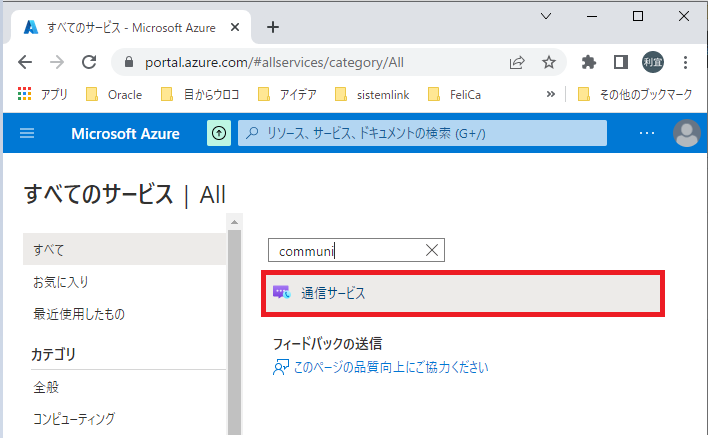Open the Oracle bookmark folder
Viewport: 711px width, 438px height.
[114, 94]
